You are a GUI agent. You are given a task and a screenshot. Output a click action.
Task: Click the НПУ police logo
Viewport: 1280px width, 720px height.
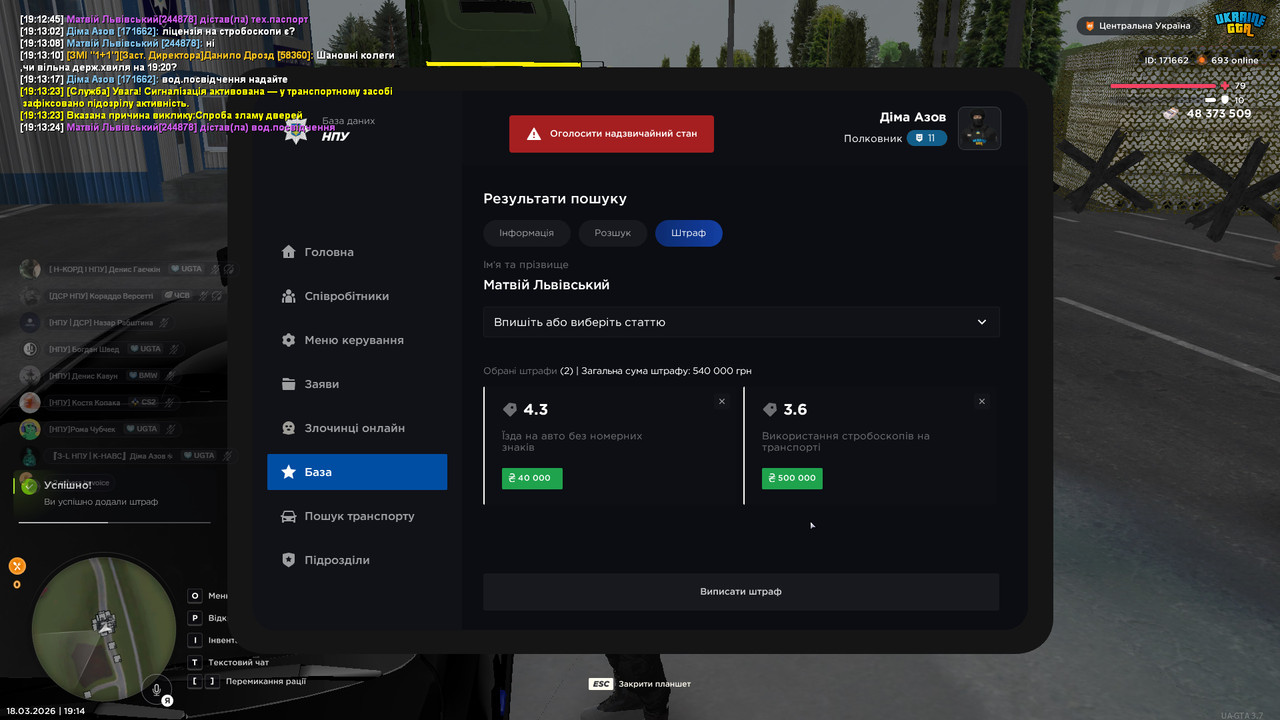pyautogui.click(x=297, y=132)
